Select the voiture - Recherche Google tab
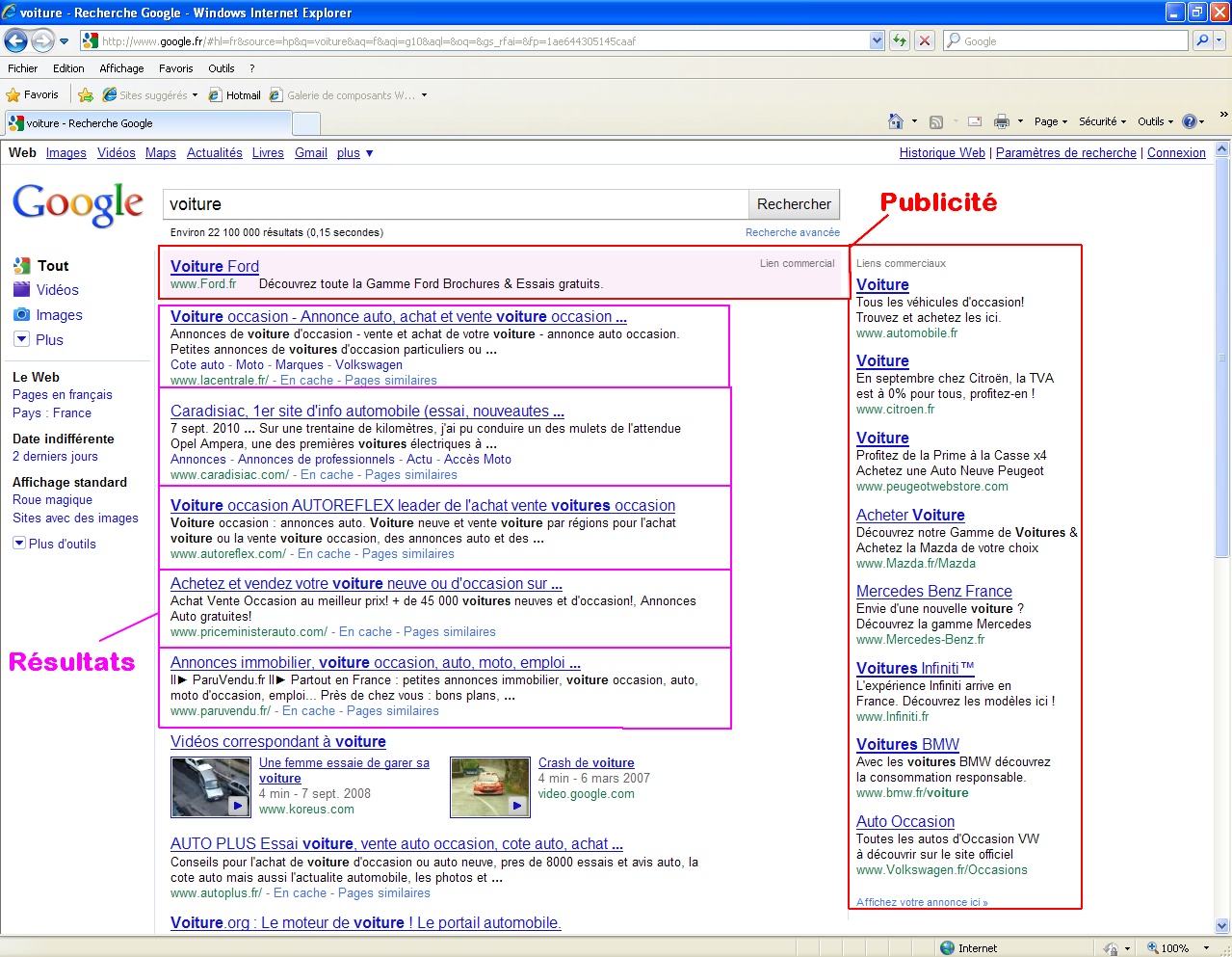The height and width of the screenshot is (957, 1232). [147, 123]
